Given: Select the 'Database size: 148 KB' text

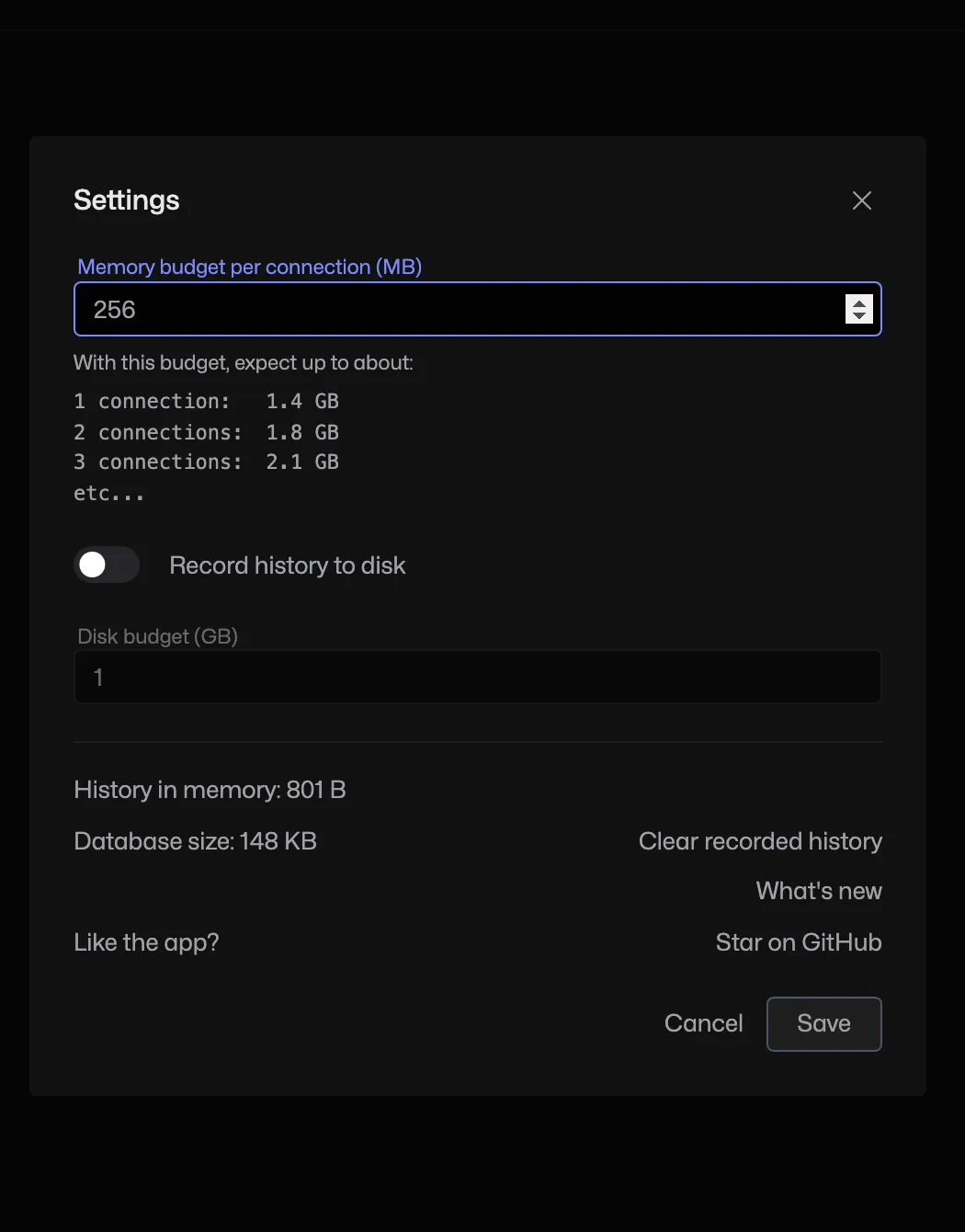Looking at the screenshot, I should tap(195, 841).
